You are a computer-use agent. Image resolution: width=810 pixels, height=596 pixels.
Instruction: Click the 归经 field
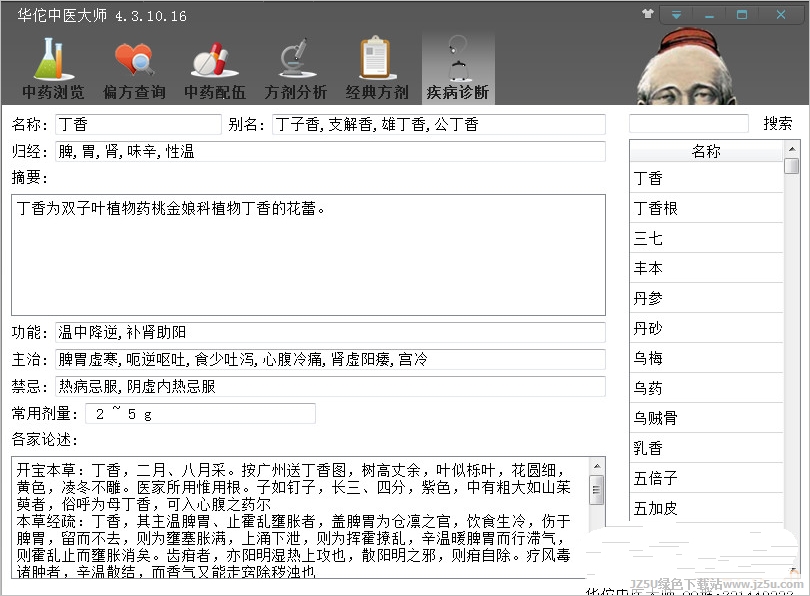click(330, 151)
